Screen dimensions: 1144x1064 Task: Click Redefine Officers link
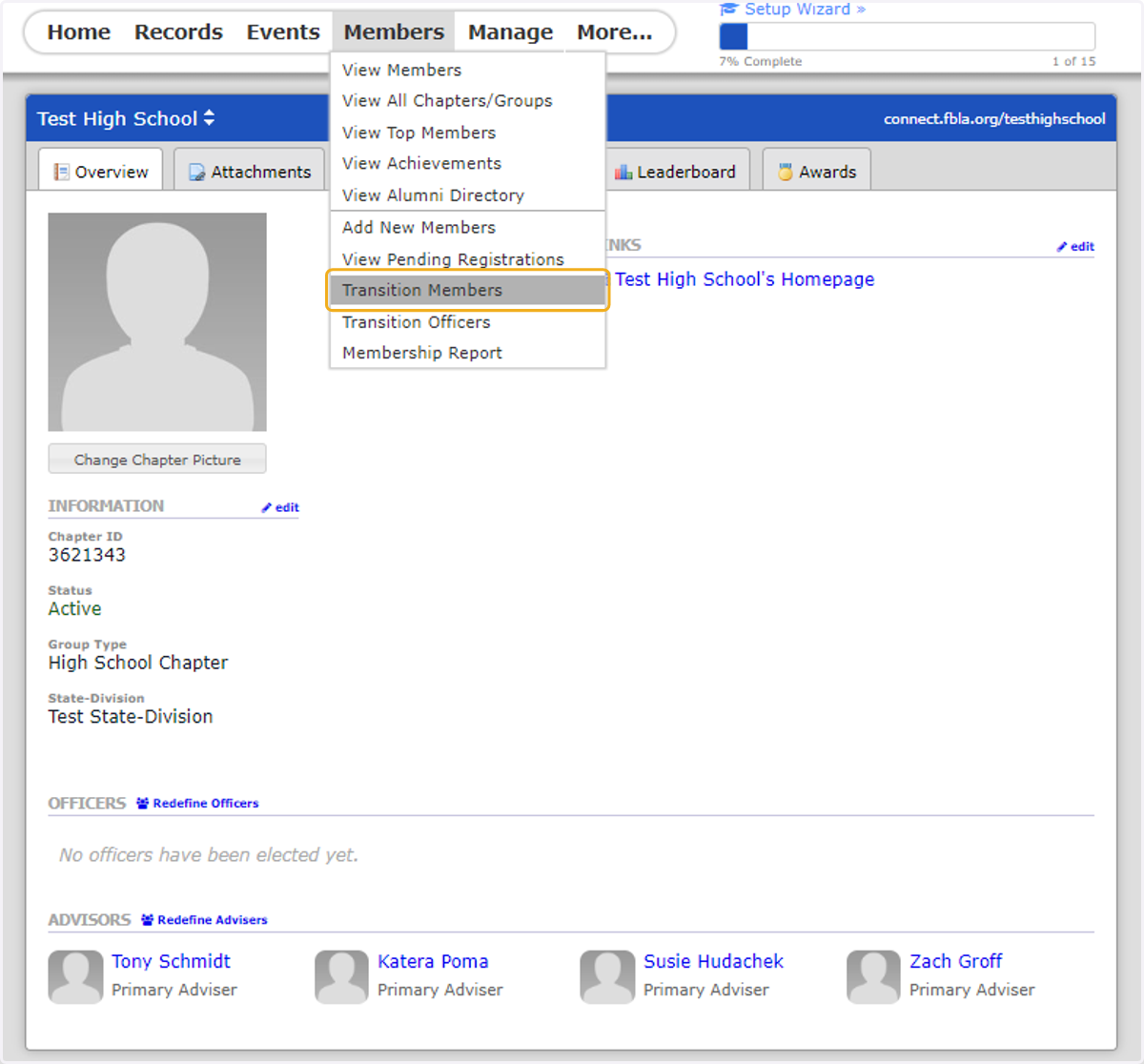206,804
